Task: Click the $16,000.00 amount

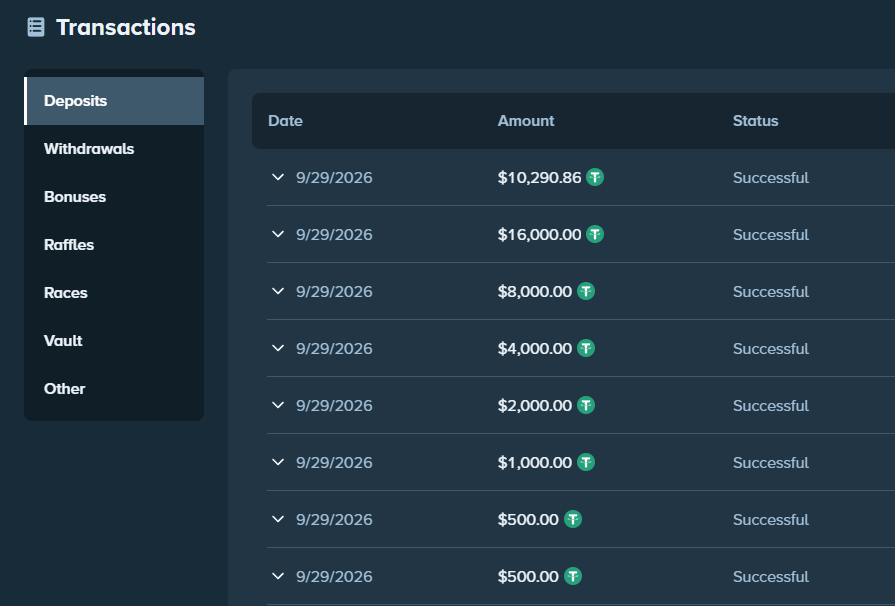Action: point(539,235)
